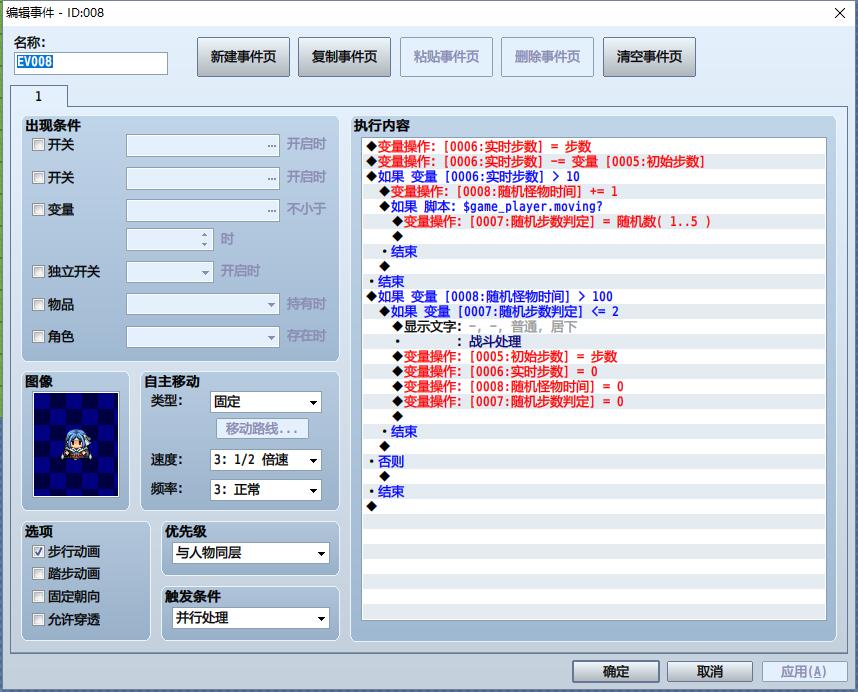Select line 如果 脚本: $game_player.moving?
This screenshot has width=858, height=692.
(594, 207)
